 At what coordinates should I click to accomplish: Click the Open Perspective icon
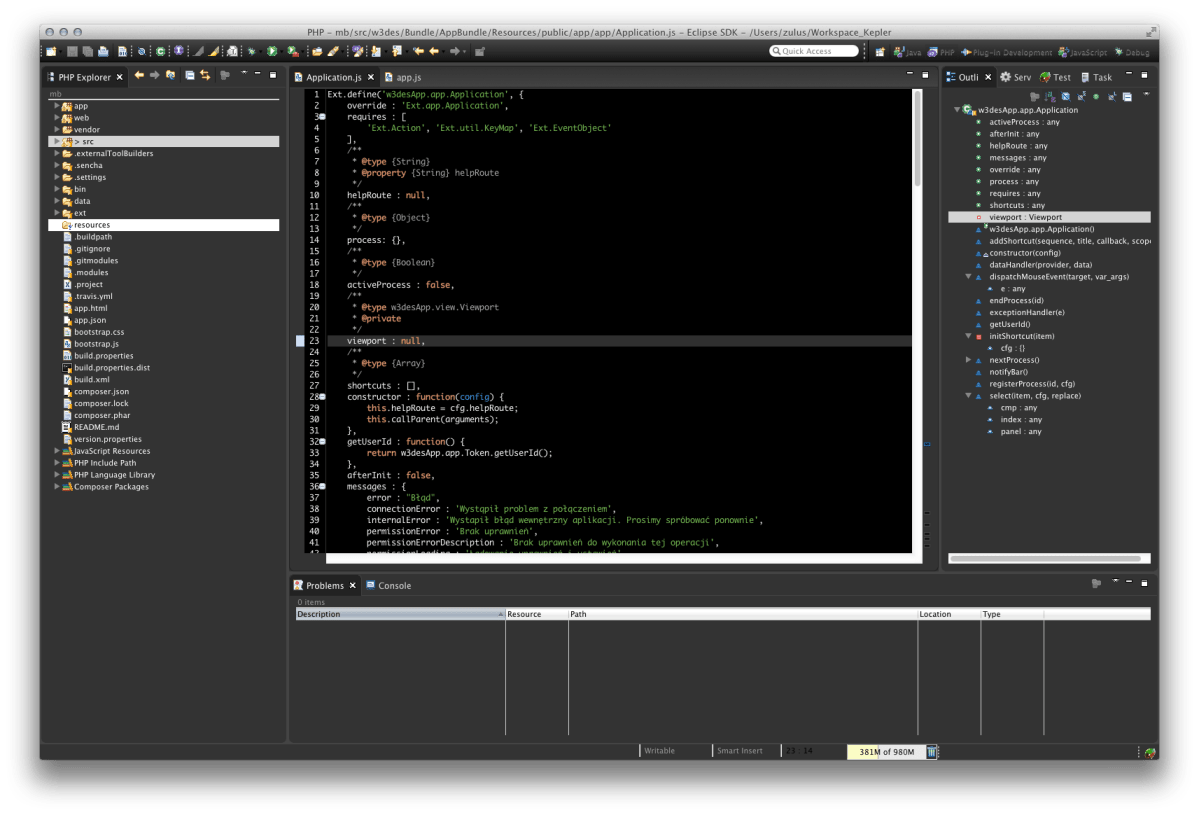pyautogui.click(x=880, y=52)
